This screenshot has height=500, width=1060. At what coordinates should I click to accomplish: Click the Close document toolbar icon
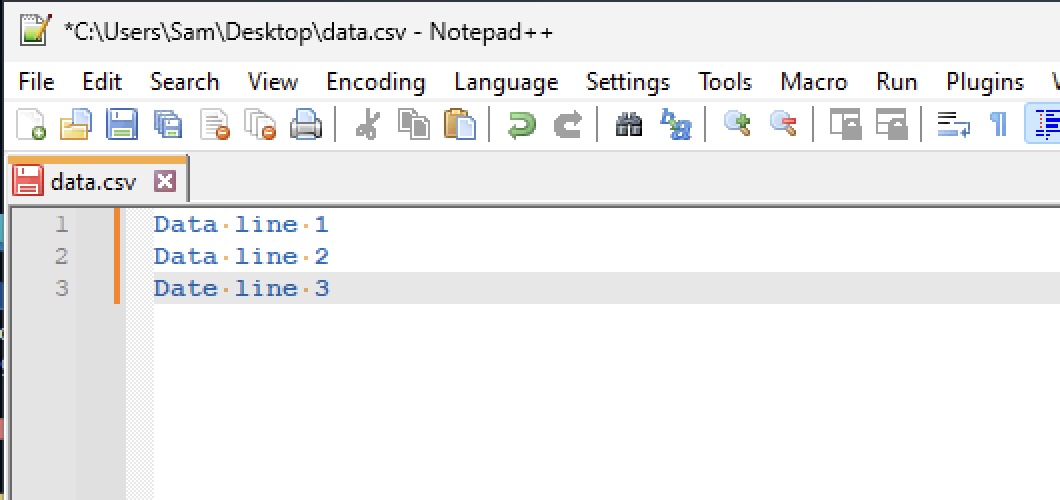[215, 124]
